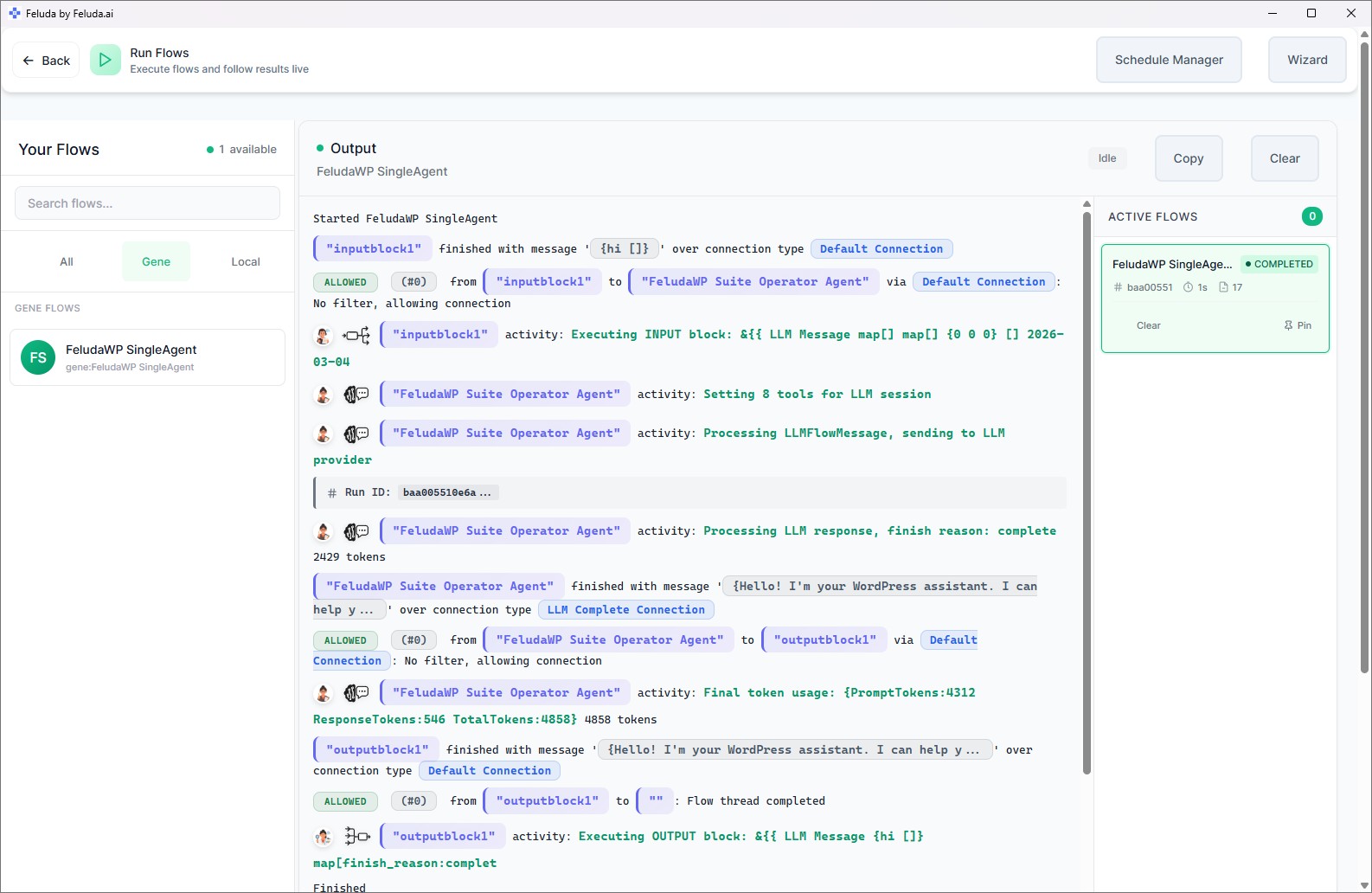Click the input block icon in inputblock1 activity row
Screen dimensions: 1372x893
356,335
